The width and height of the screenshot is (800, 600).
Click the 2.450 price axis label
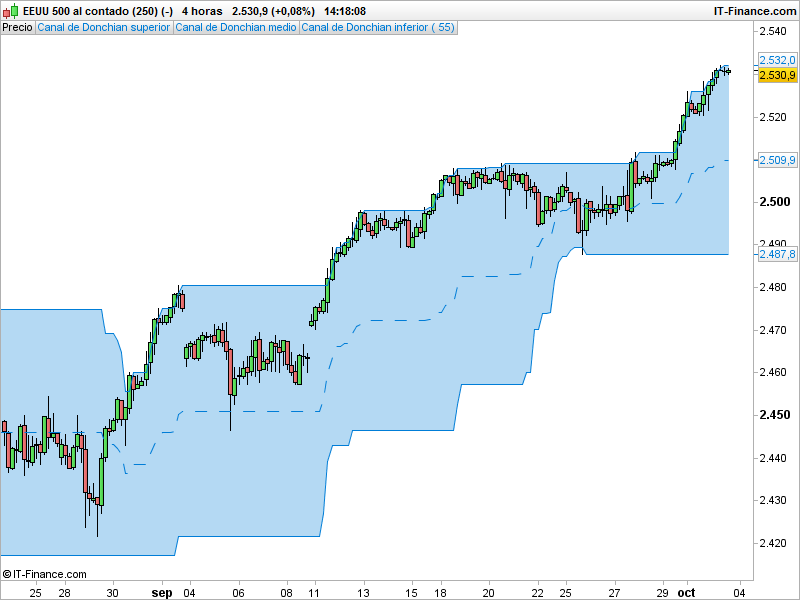pos(774,415)
